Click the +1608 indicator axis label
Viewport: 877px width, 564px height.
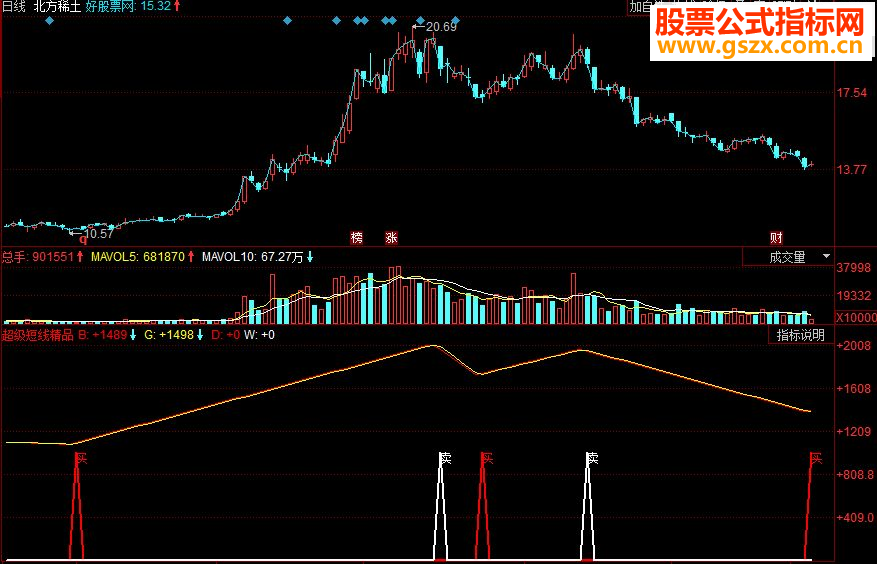(x=854, y=388)
